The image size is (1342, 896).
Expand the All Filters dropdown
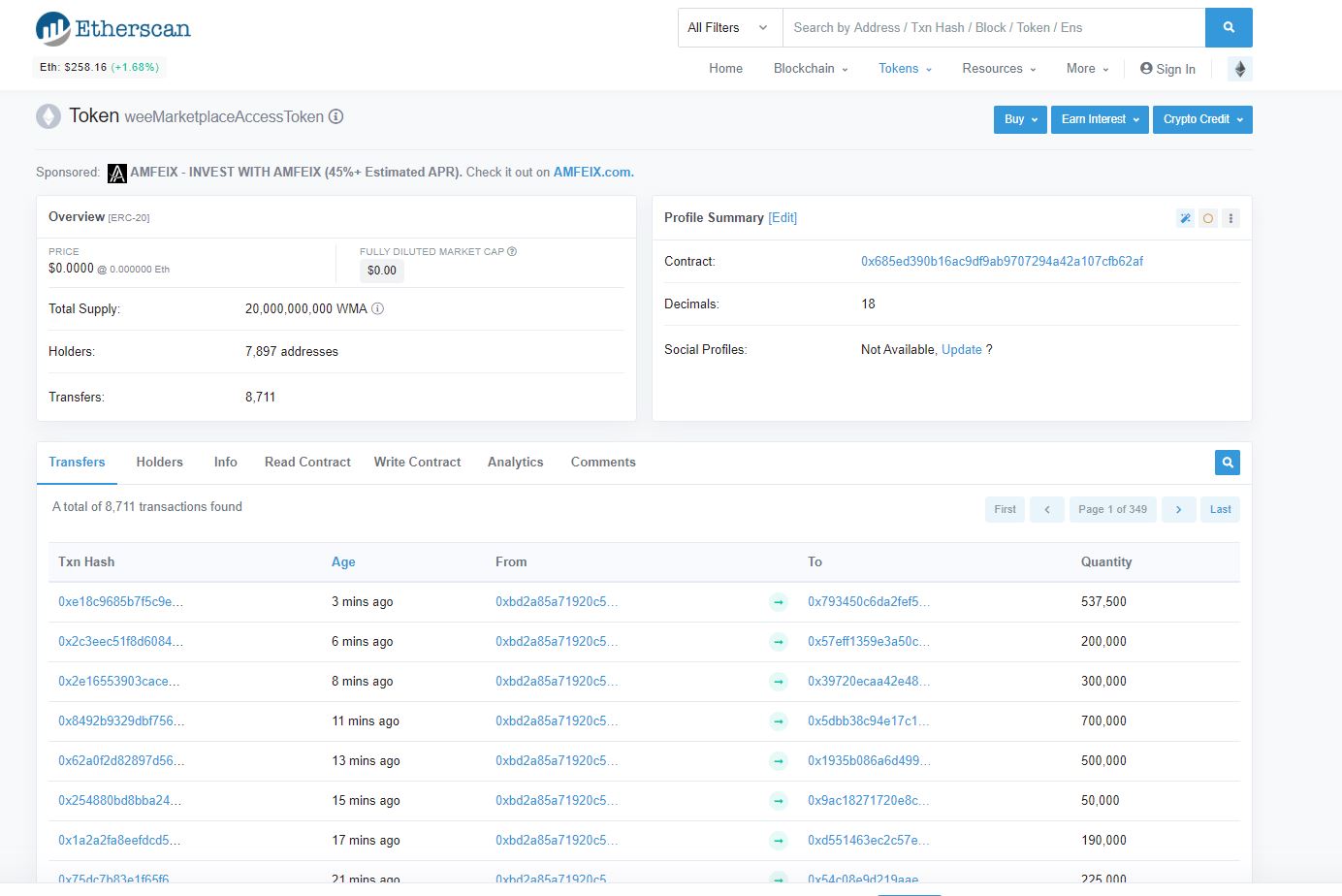[x=728, y=27]
